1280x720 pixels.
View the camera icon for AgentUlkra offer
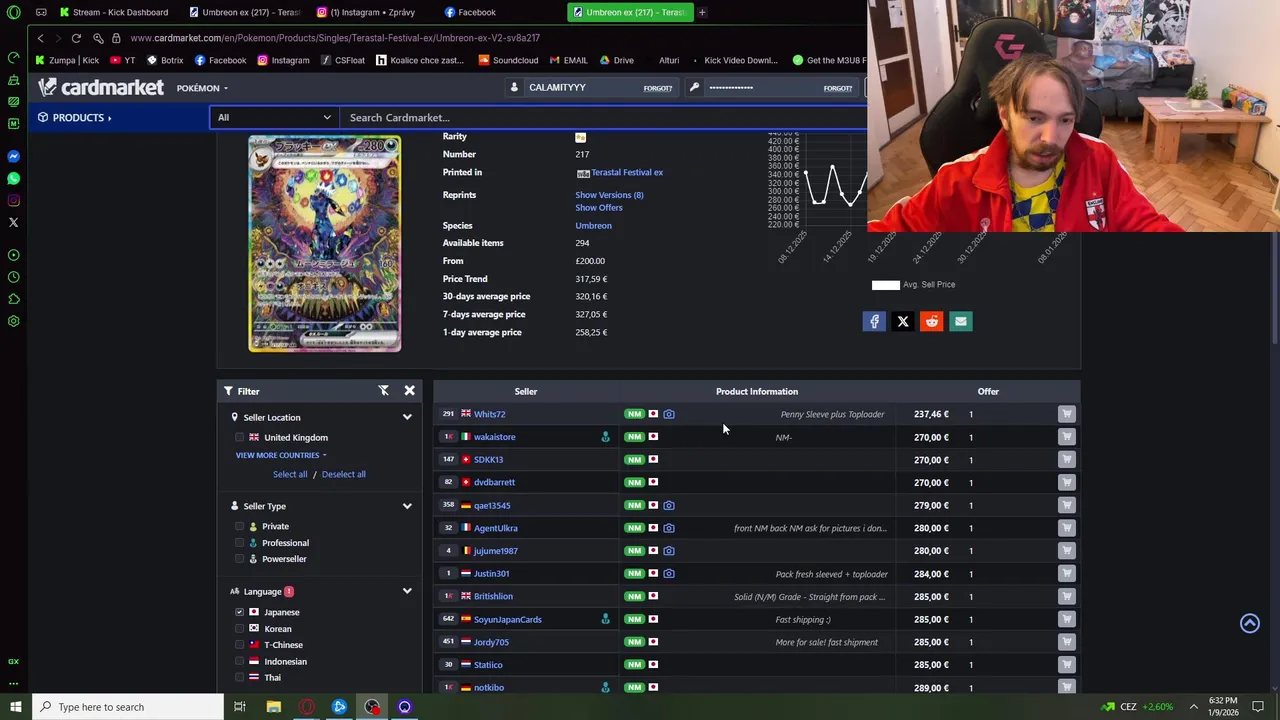click(x=669, y=528)
